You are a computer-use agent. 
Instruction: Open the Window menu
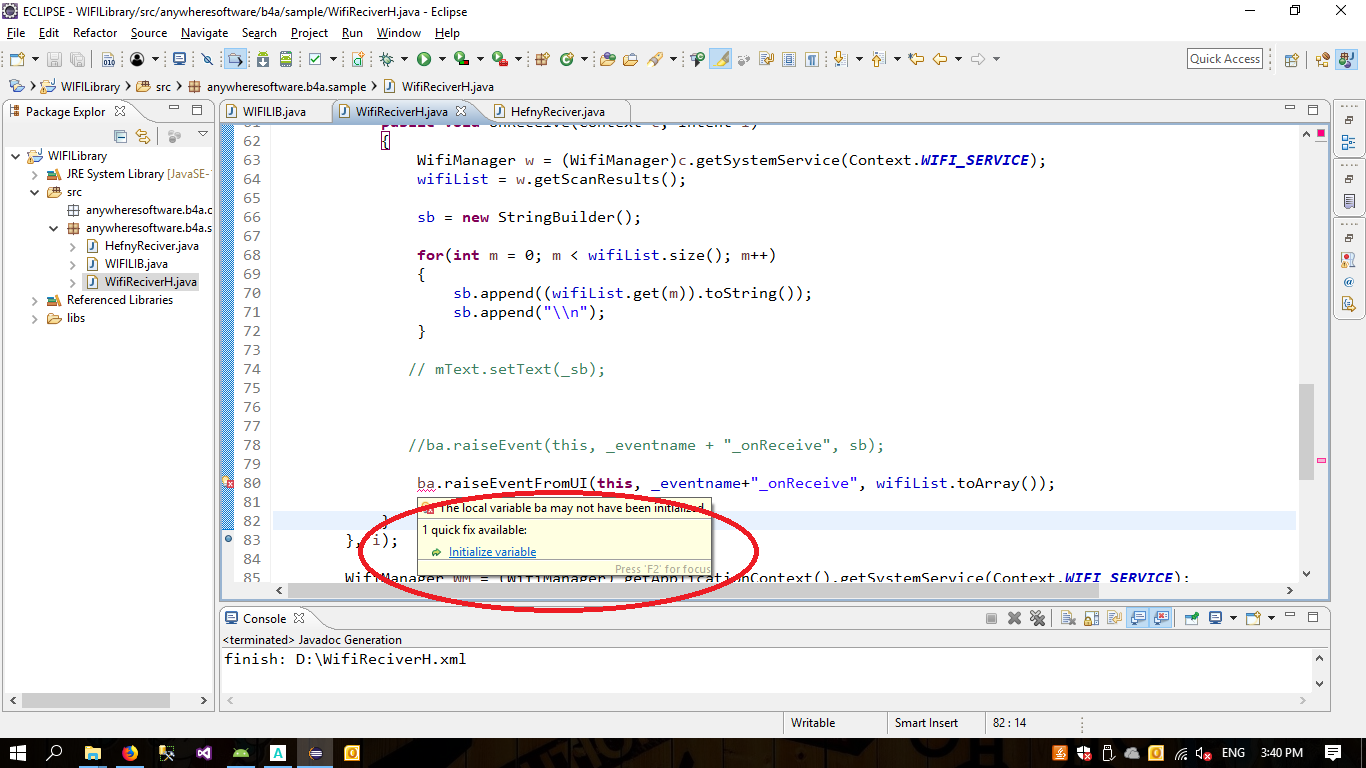tap(398, 33)
